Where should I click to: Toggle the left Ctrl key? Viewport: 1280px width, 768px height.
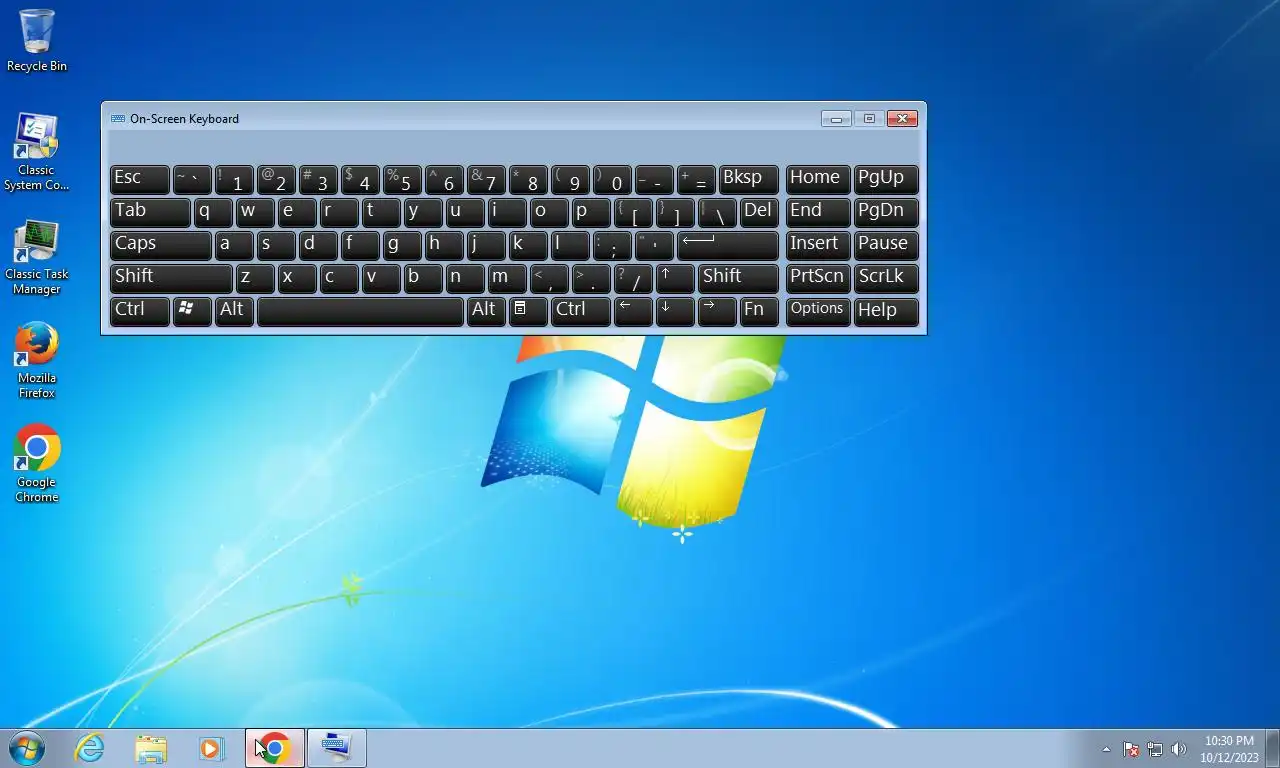click(x=140, y=311)
